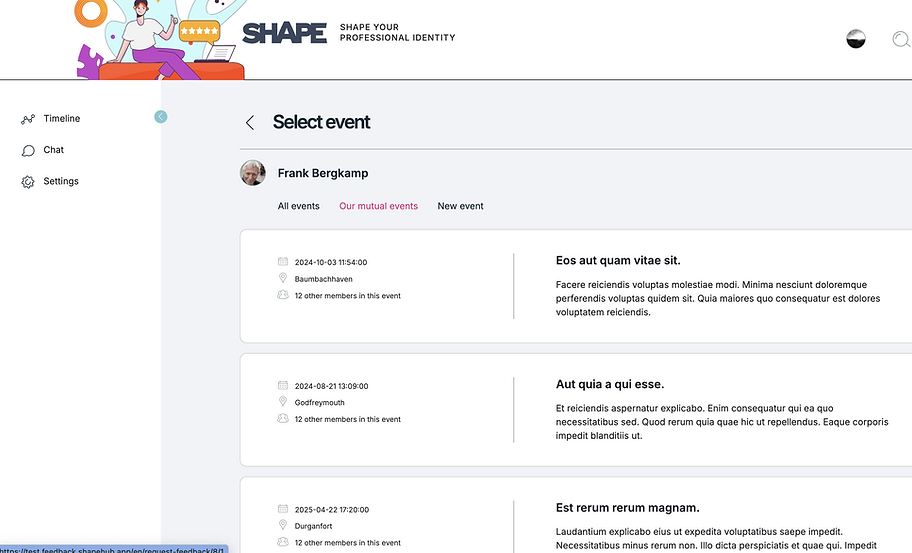Viewport: 912px width, 553px height.
Task: Click the Timeline icon in sidebar
Action: point(28,119)
